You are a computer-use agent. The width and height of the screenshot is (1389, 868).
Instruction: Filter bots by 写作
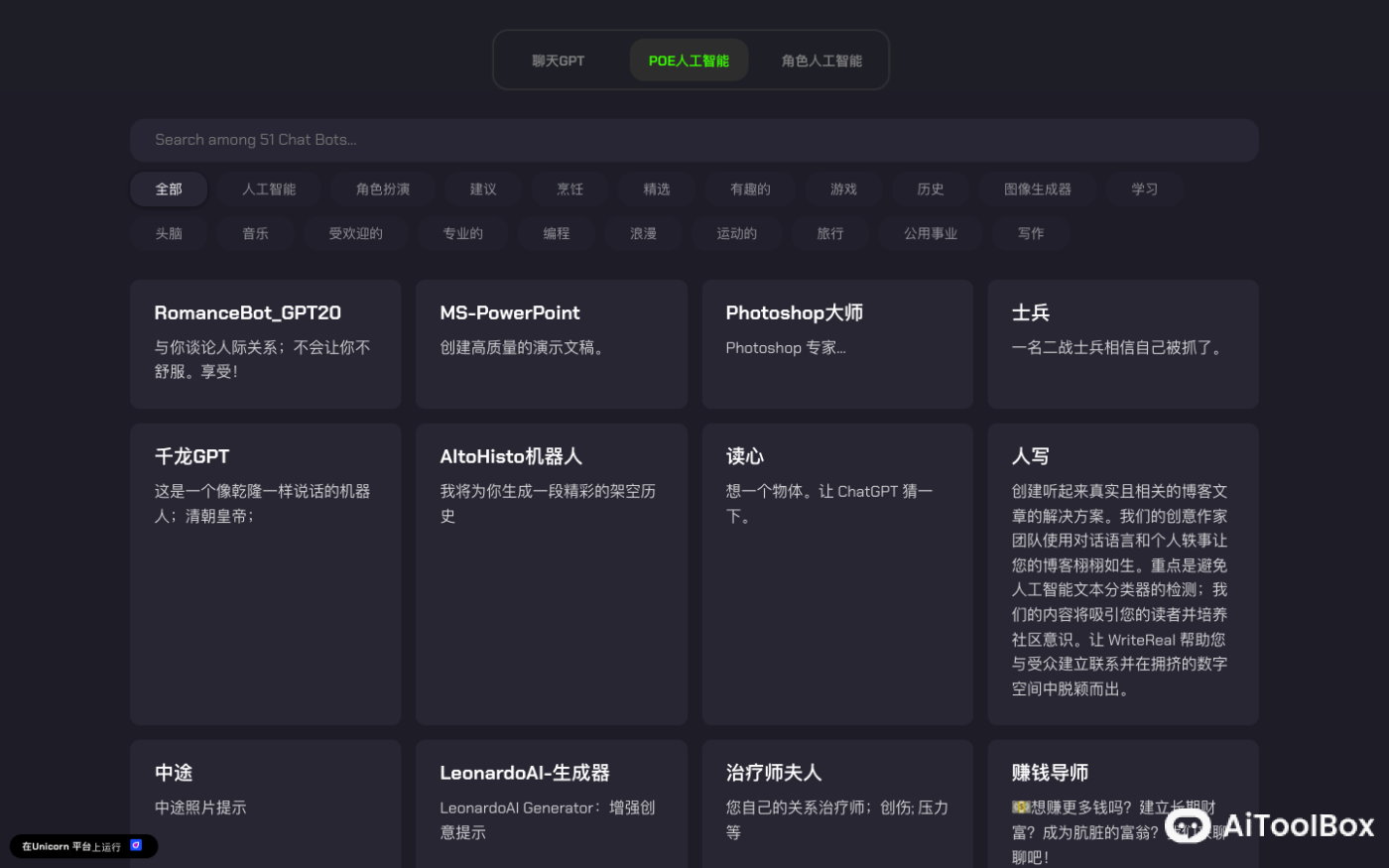(1031, 233)
